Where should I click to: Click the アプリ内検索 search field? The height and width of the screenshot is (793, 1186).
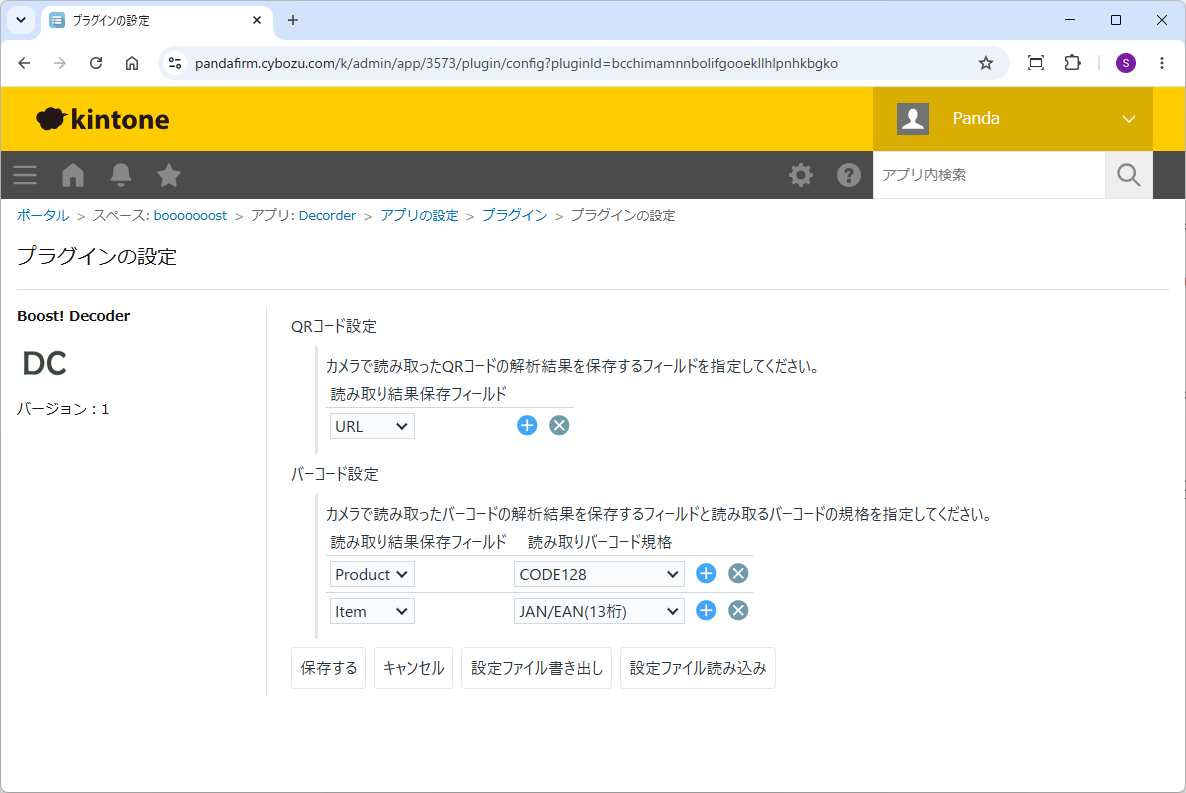(989, 175)
